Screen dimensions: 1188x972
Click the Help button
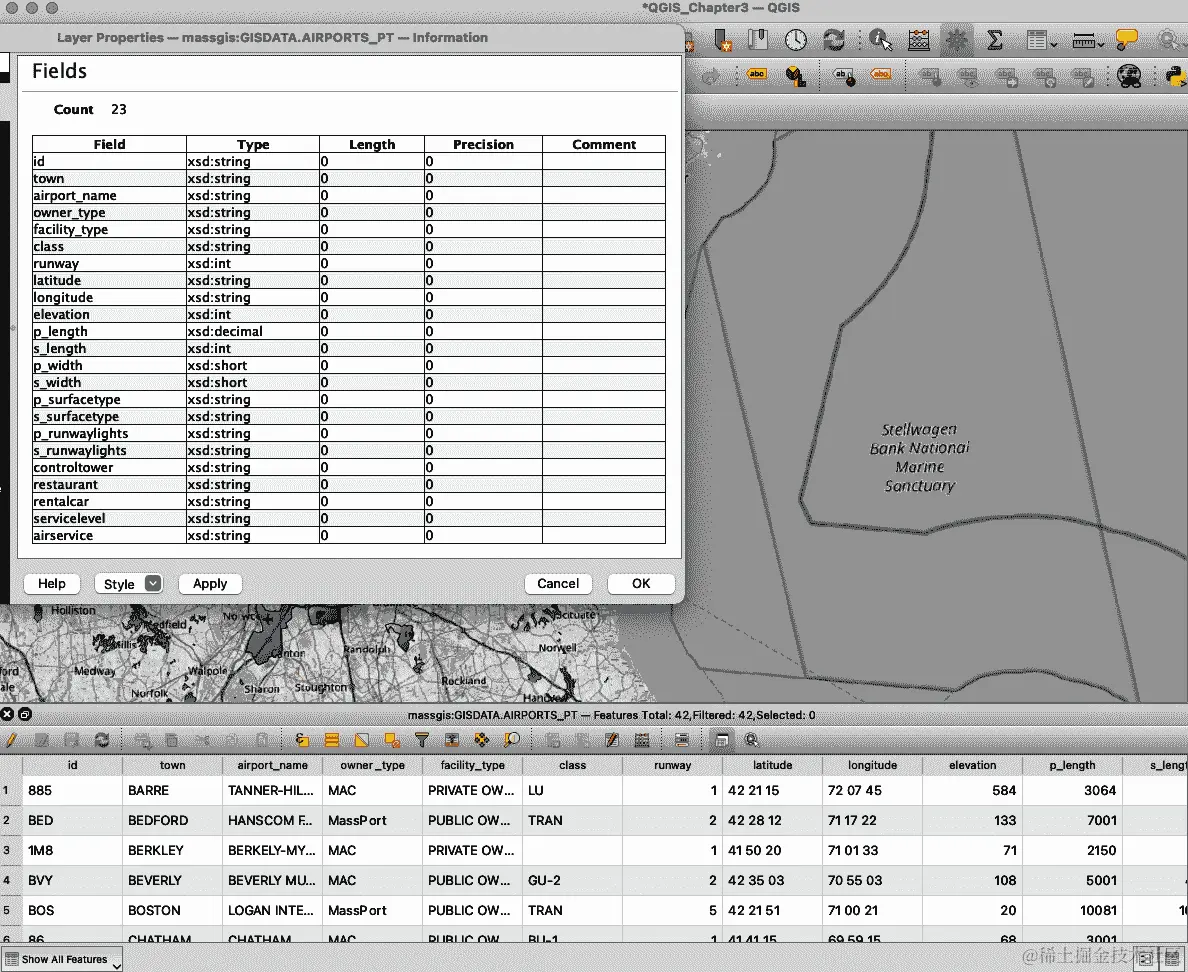click(x=52, y=583)
